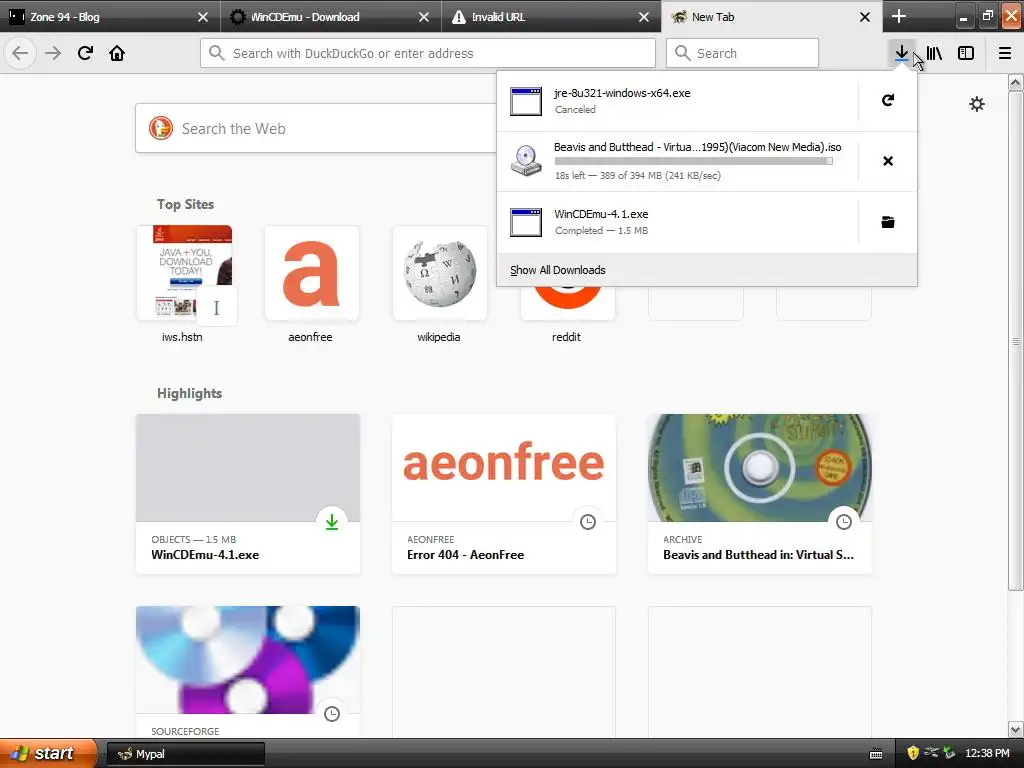Reload the current page
Viewport: 1024px width, 768px height.
pyautogui.click(x=85, y=53)
